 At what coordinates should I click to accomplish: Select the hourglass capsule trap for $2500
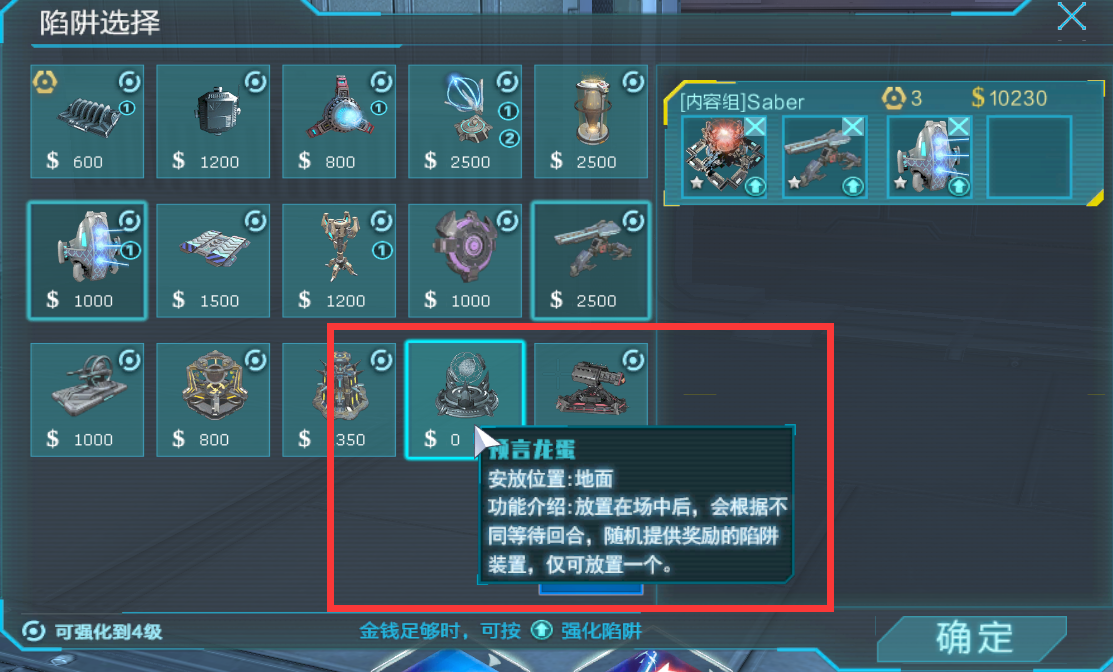click(x=591, y=121)
